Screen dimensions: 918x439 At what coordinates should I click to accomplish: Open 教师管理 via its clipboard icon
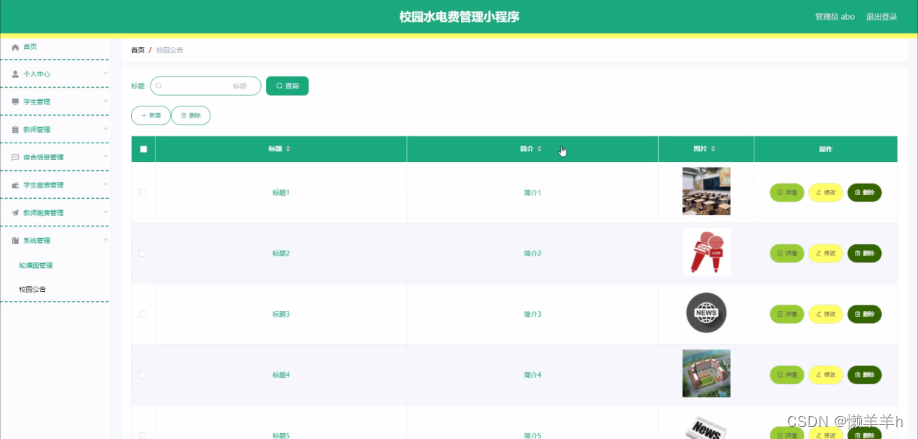[x=15, y=129]
